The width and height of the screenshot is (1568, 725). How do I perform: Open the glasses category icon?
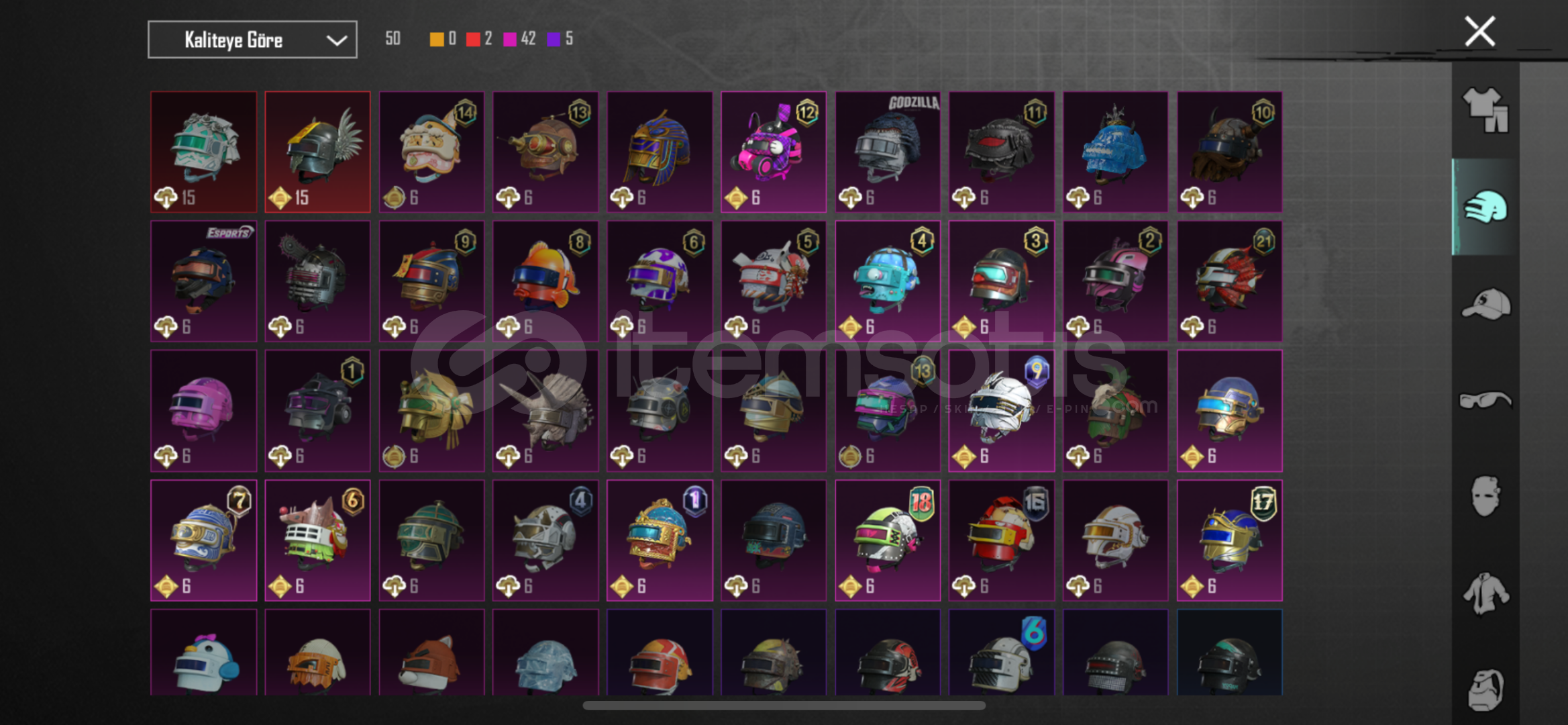[1485, 401]
